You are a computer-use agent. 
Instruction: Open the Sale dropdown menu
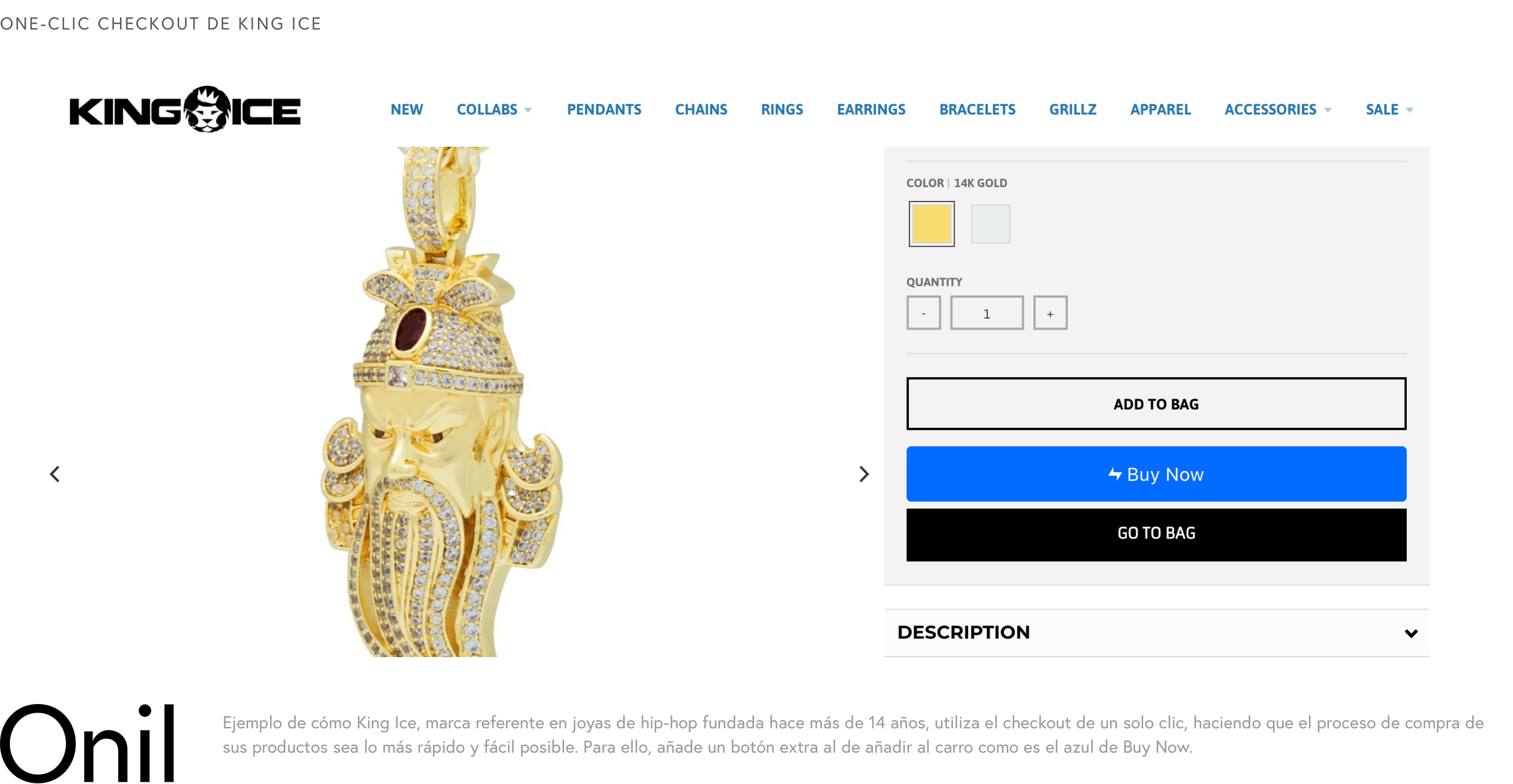(1389, 110)
